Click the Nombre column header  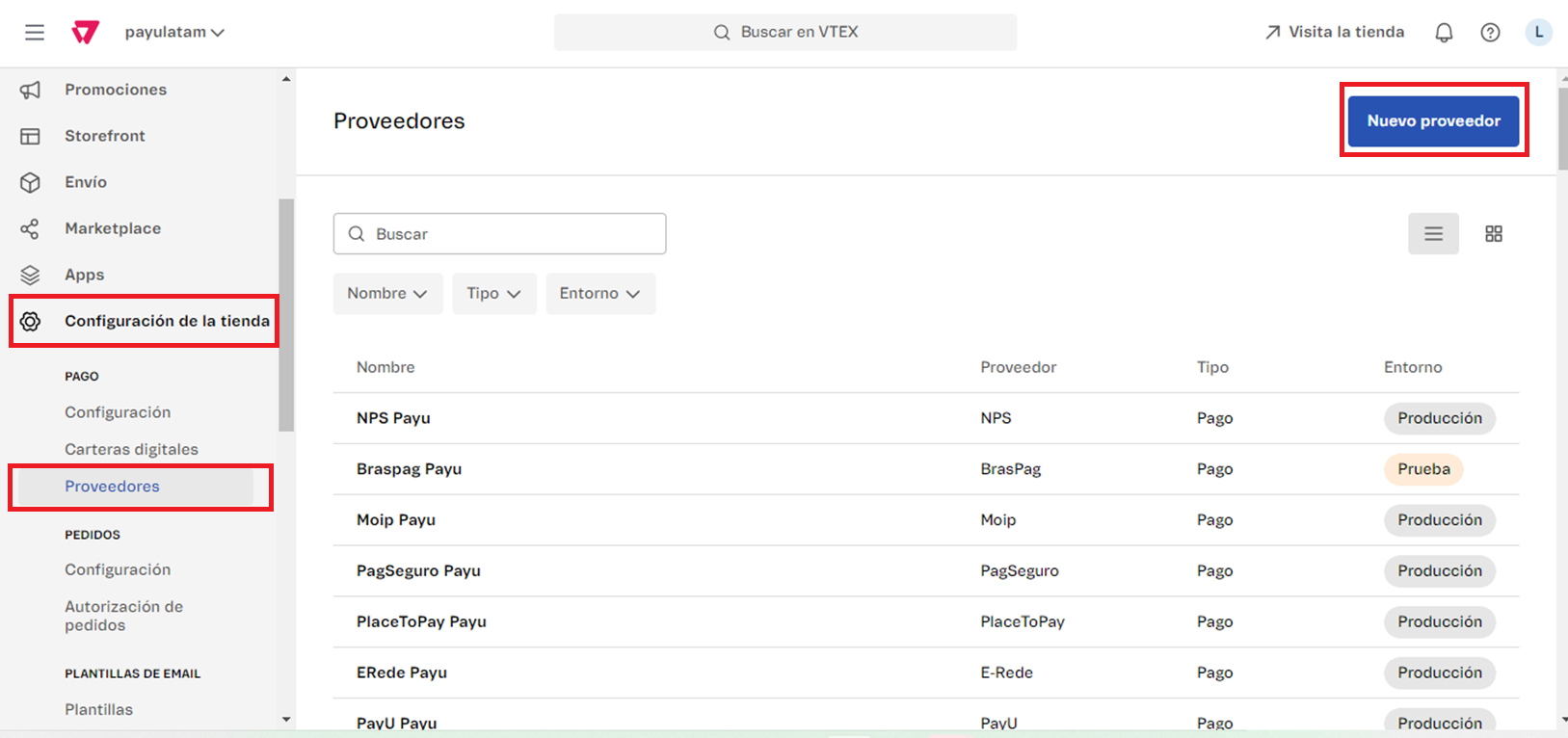385,367
